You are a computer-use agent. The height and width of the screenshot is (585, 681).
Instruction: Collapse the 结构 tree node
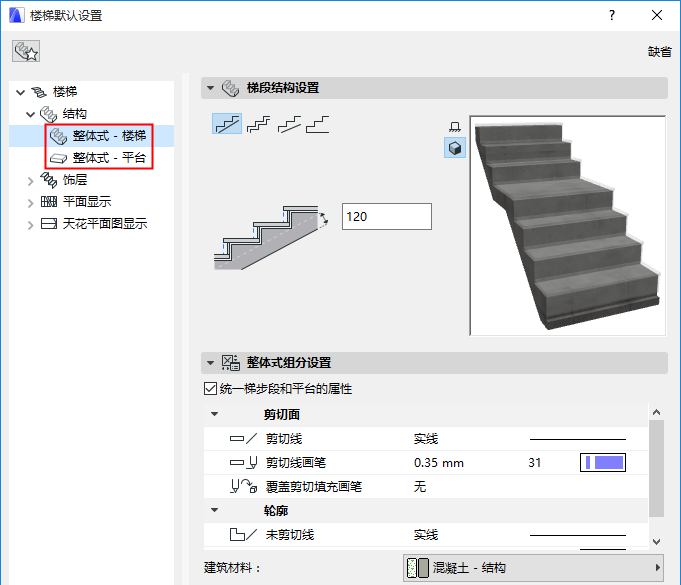pyautogui.click(x=30, y=114)
